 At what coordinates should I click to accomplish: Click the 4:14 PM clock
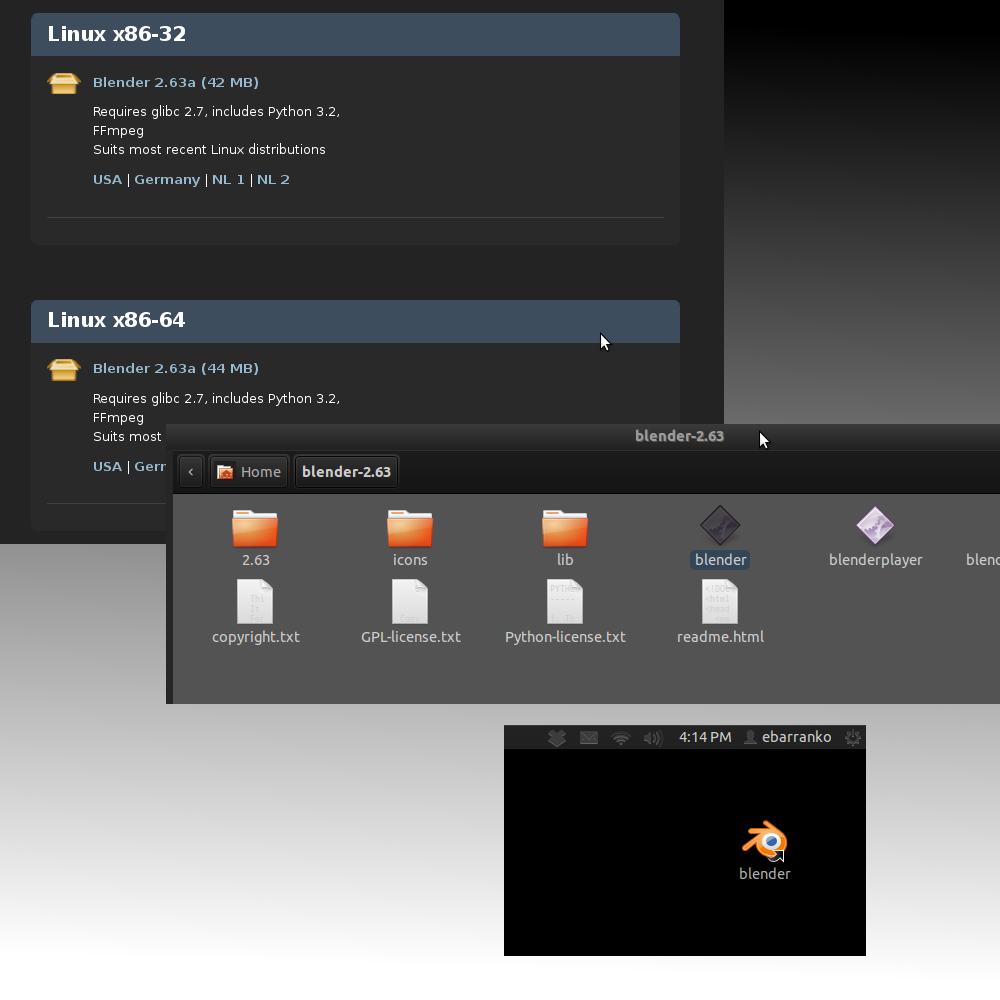click(x=705, y=737)
